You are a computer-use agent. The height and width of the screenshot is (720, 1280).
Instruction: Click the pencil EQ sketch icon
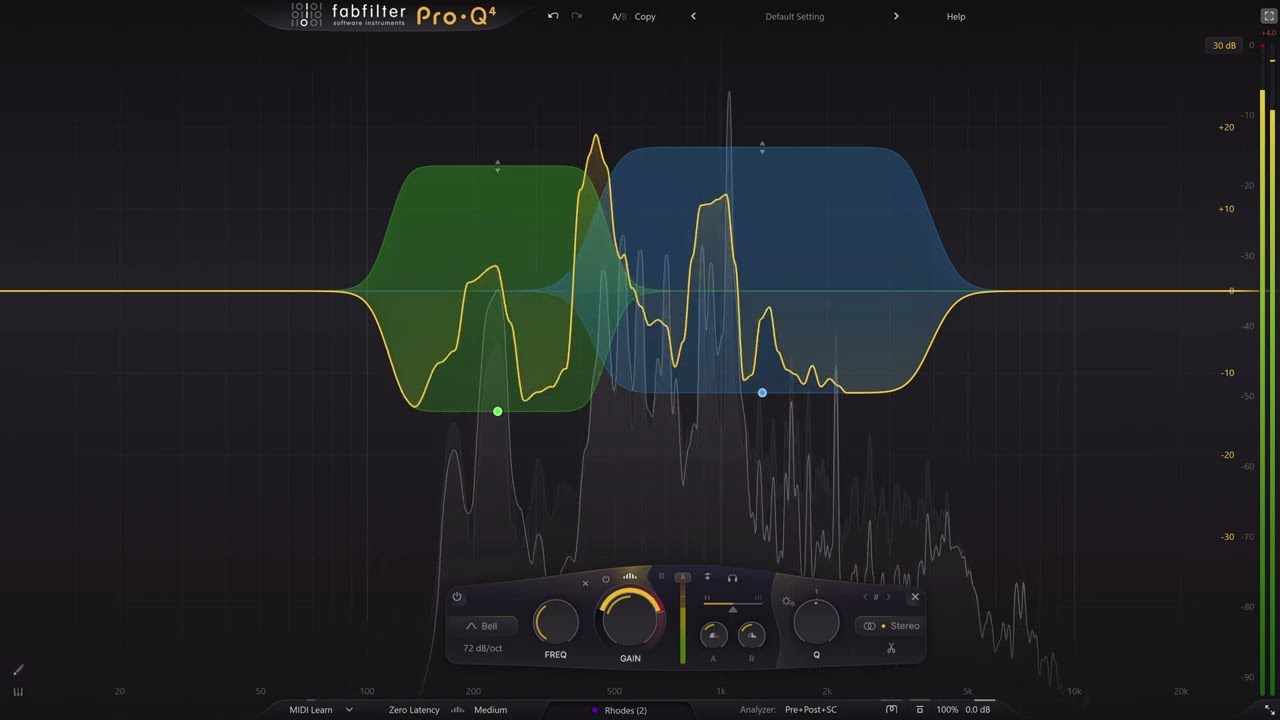pos(17,670)
